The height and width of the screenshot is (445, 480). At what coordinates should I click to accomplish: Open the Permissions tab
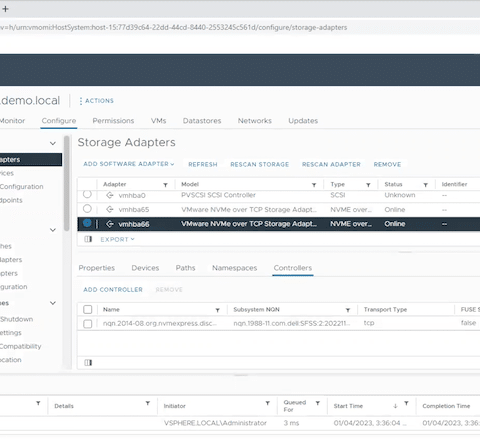coord(113,121)
